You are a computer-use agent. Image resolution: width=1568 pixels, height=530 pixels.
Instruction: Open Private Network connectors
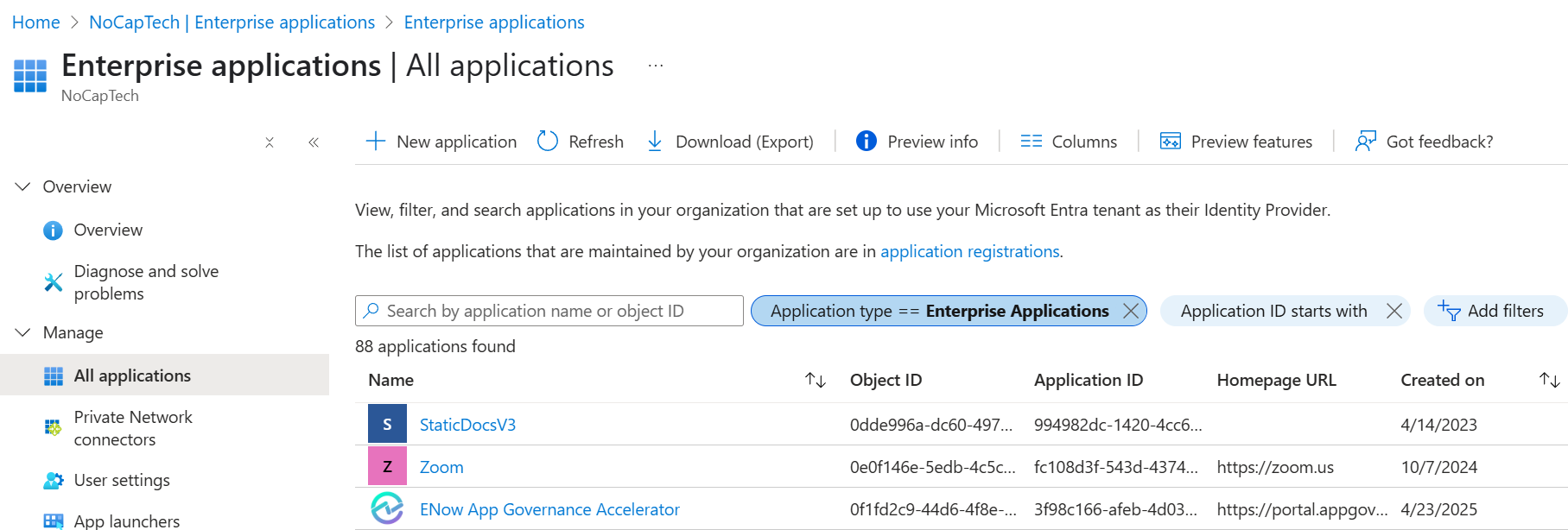coord(133,428)
